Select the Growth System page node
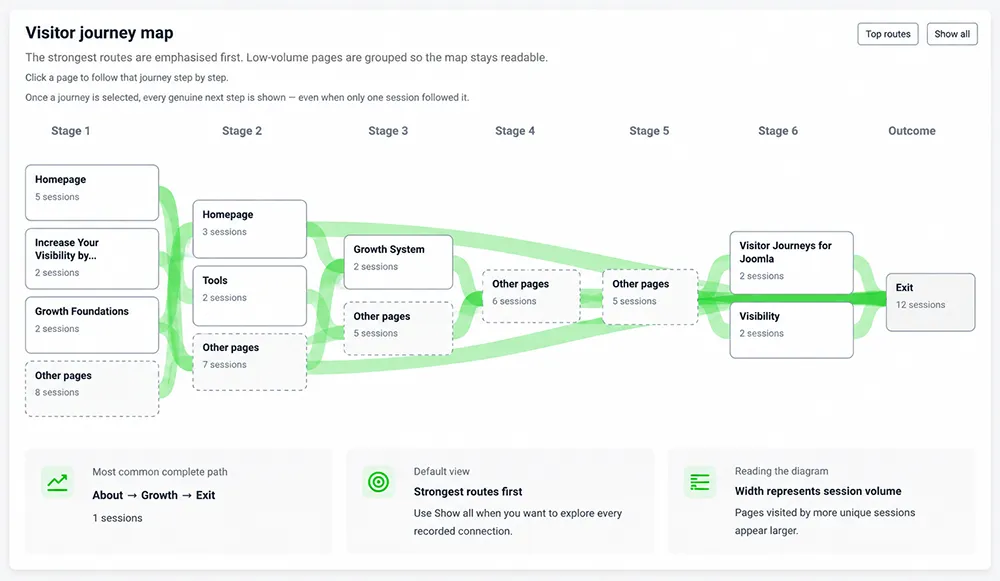 [x=399, y=262]
